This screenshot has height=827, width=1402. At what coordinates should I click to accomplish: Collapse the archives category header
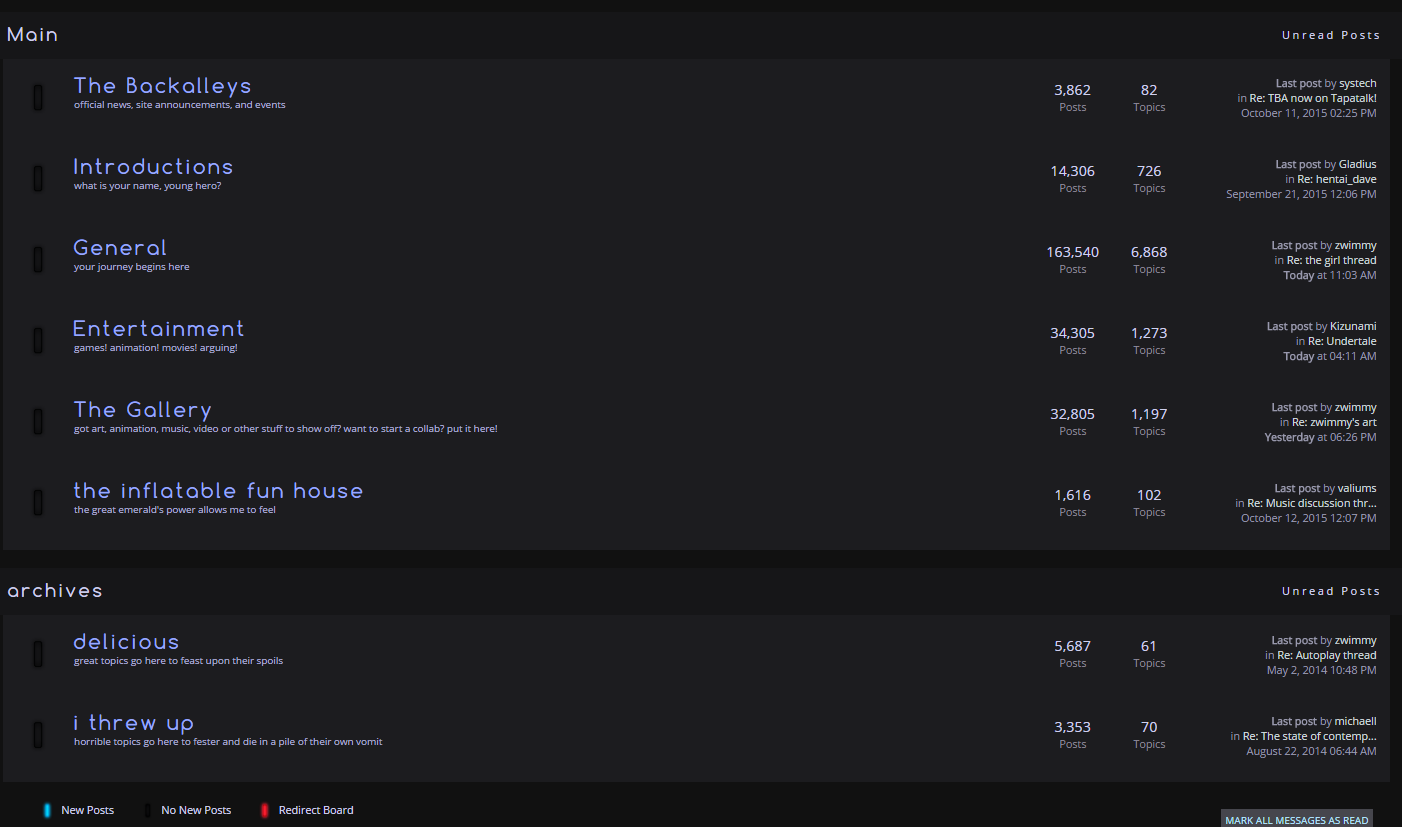click(x=55, y=591)
